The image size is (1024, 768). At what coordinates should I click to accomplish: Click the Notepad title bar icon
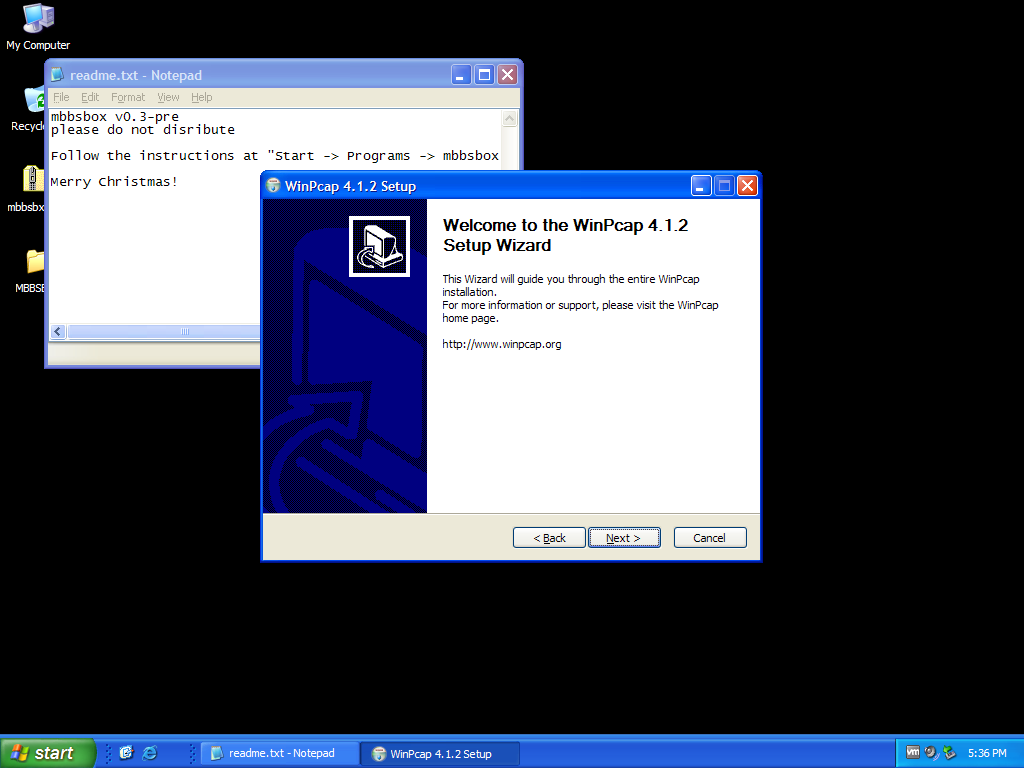[58, 75]
